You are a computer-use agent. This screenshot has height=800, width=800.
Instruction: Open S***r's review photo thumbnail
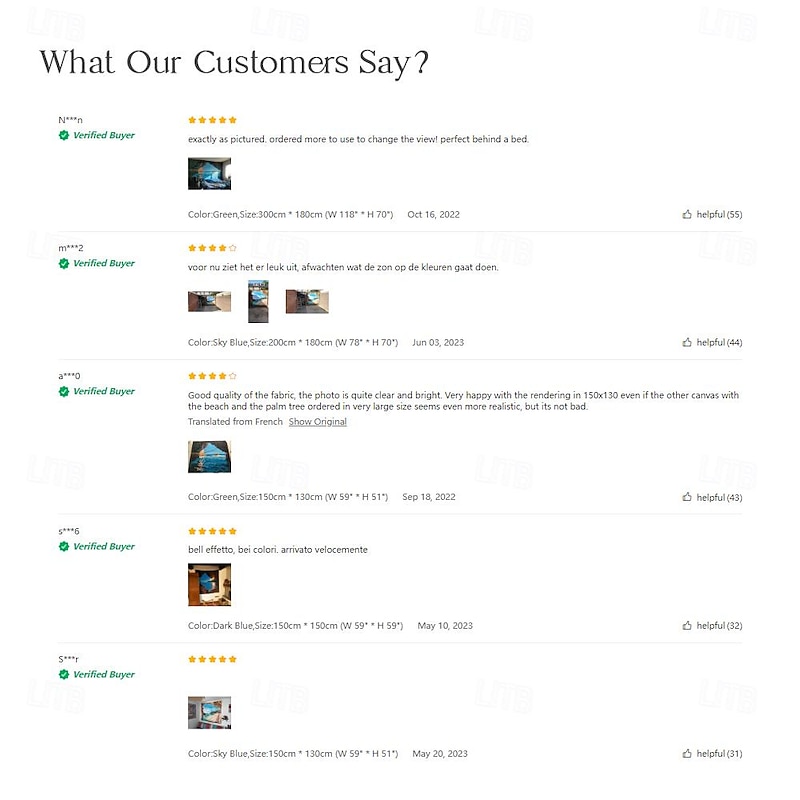coord(209,712)
